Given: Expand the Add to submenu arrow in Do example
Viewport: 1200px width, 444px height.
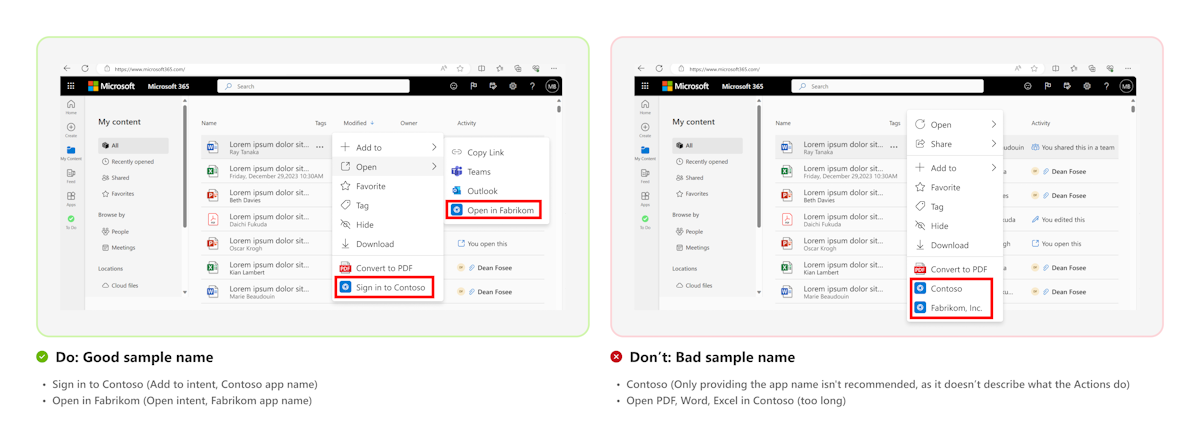Looking at the screenshot, I should pyautogui.click(x=434, y=147).
